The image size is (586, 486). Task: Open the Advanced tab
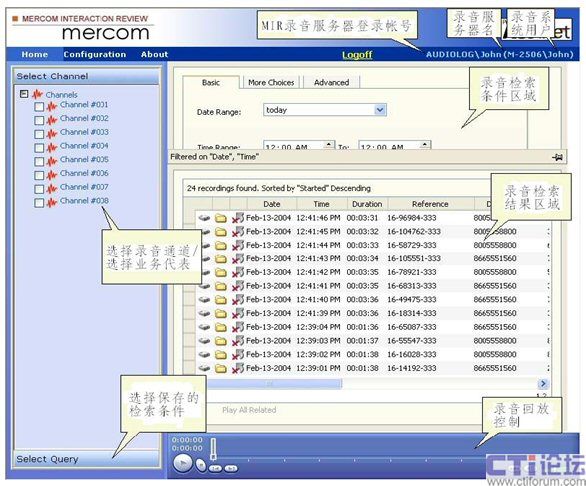[x=331, y=83]
